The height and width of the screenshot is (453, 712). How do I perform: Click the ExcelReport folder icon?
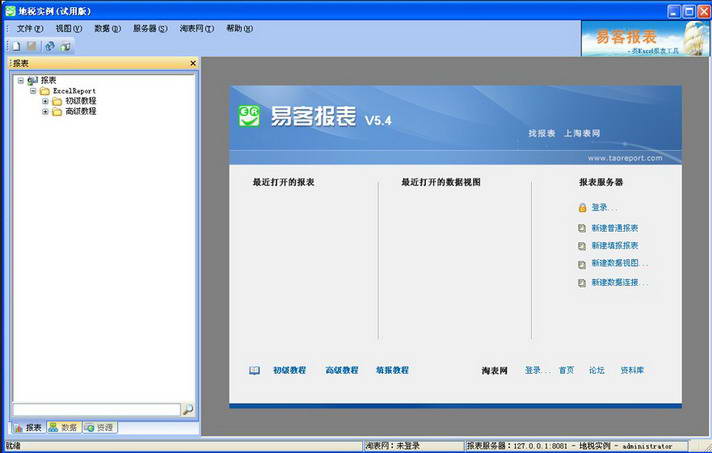coord(44,91)
